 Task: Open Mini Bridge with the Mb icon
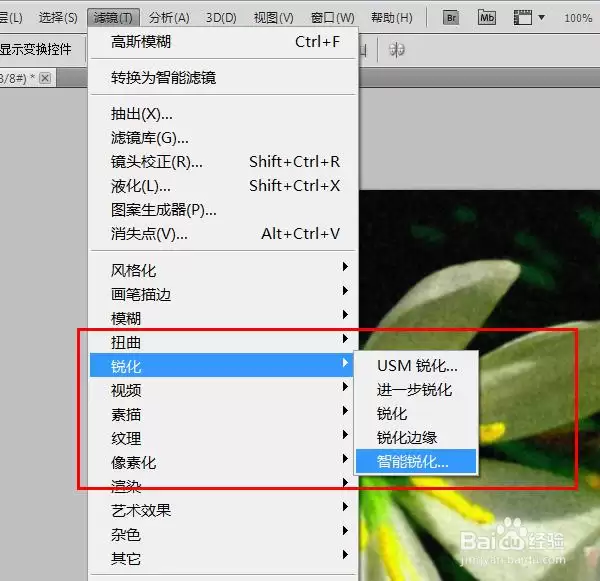click(x=487, y=18)
